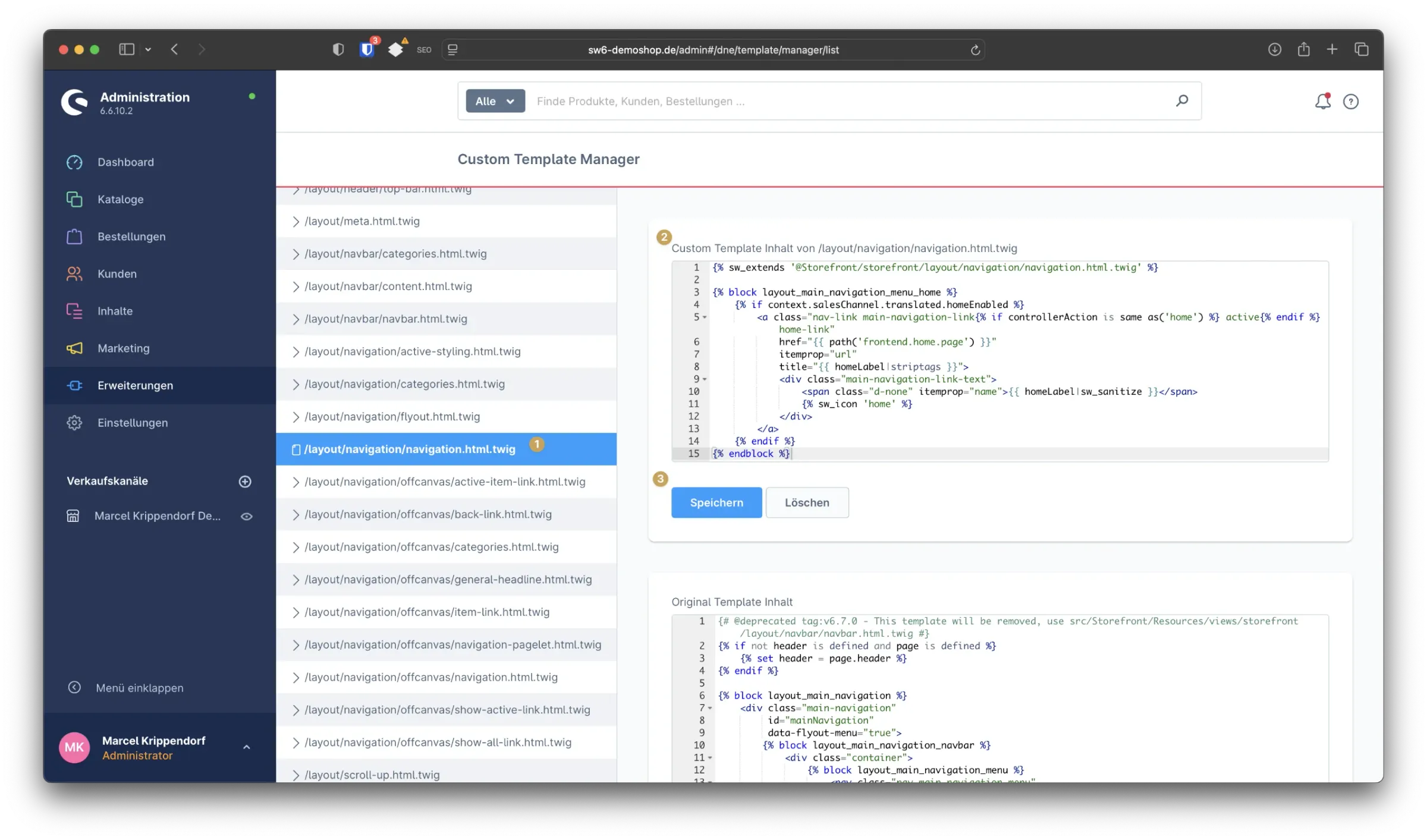Open Erweiterungen menu item
The image size is (1427, 840).
pyautogui.click(x=135, y=385)
